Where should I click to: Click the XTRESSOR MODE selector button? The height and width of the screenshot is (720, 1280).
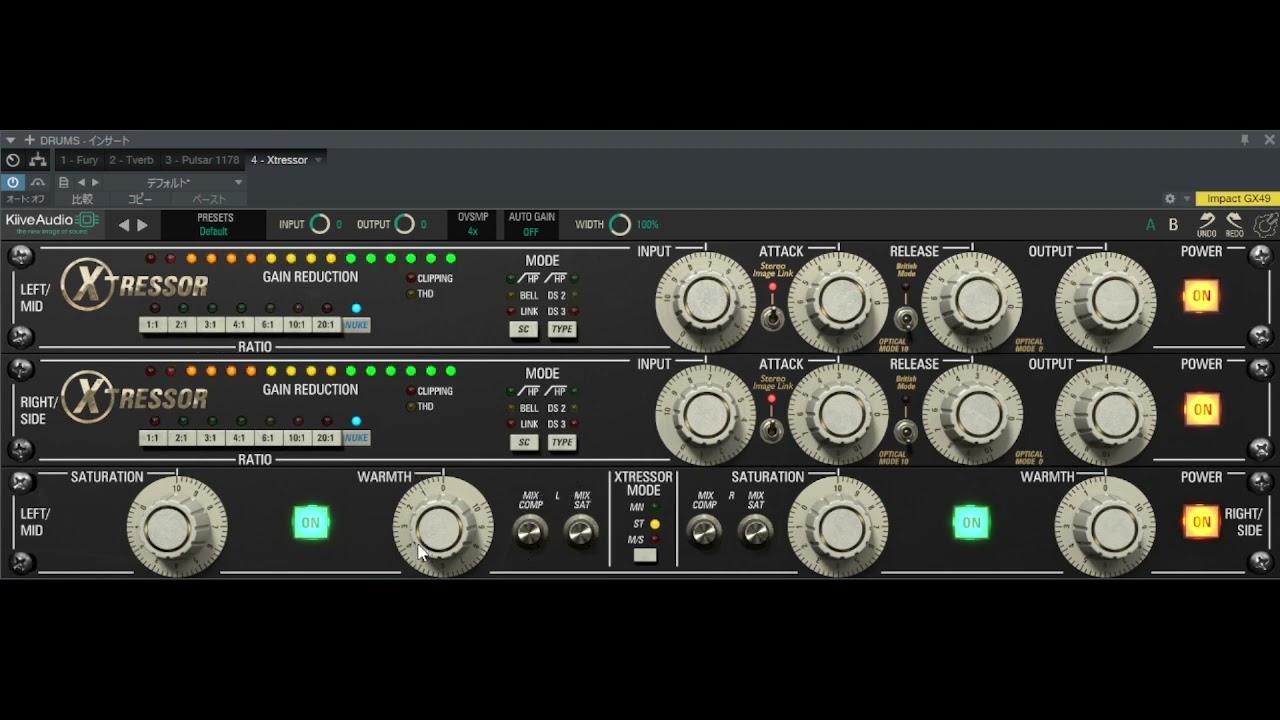click(645, 555)
